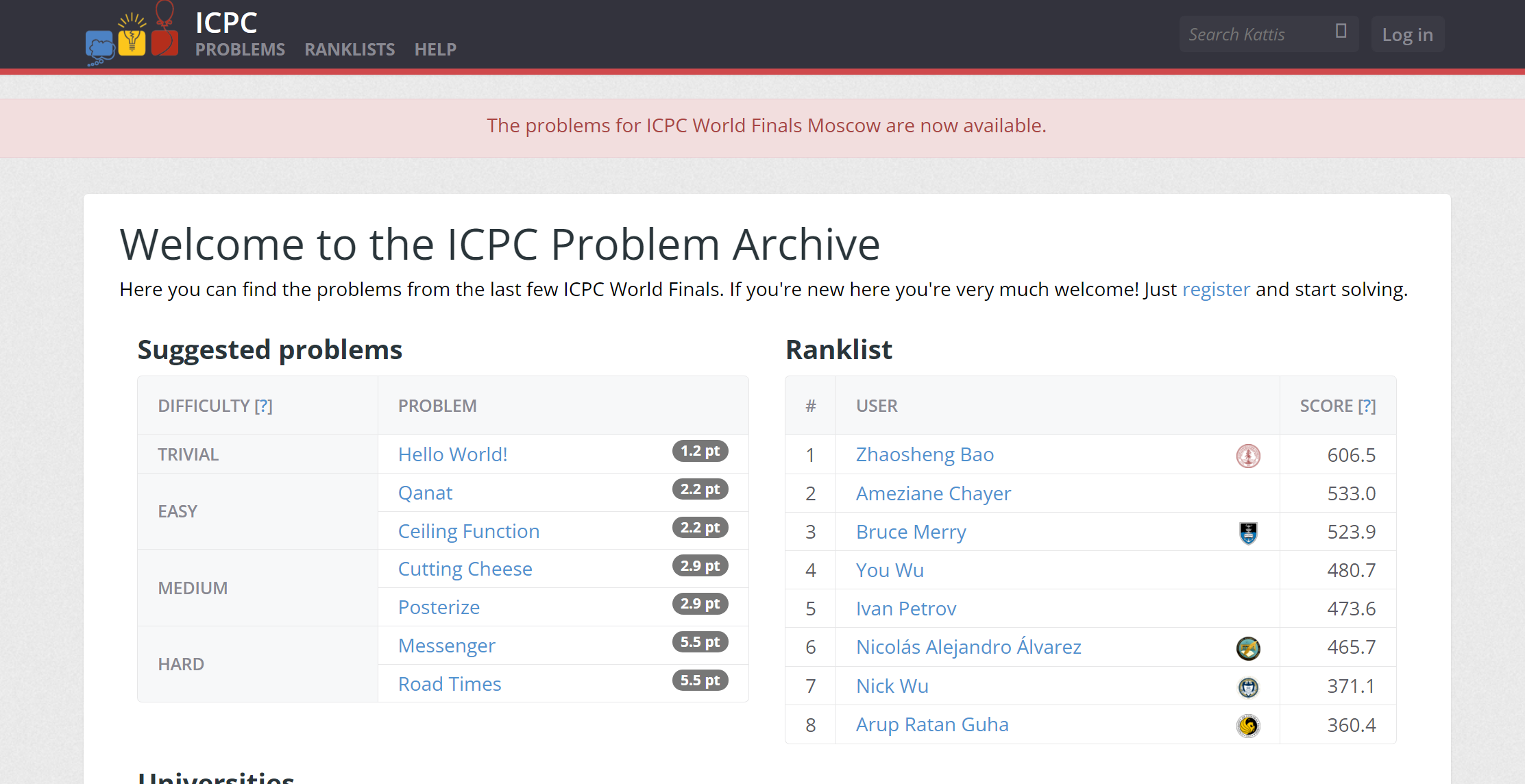Image resolution: width=1525 pixels, height=784 pixels.
Task: Click the university badge next to Zhaosheng Bao
Action: pyautogui.click(x=1249, y=455)
